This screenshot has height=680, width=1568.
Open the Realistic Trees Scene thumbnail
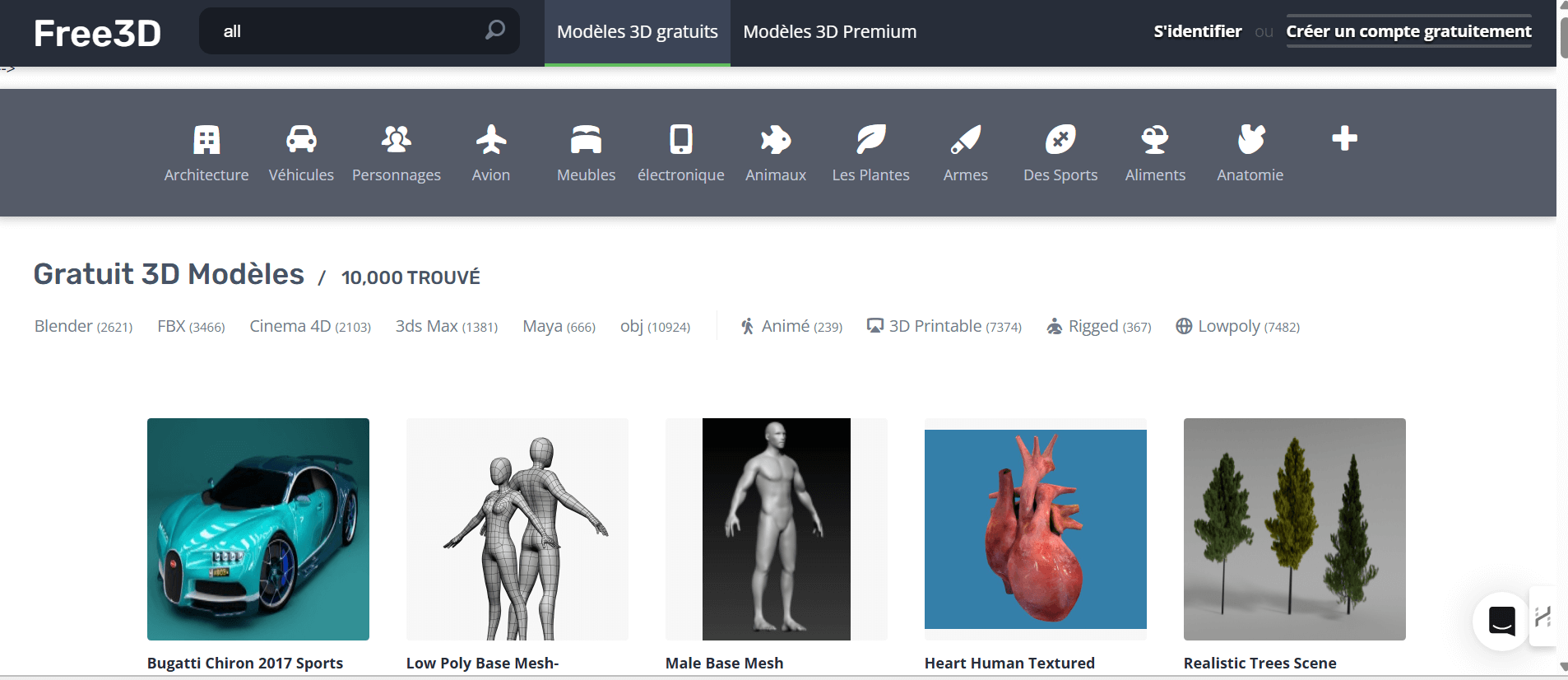point(1295,529)
